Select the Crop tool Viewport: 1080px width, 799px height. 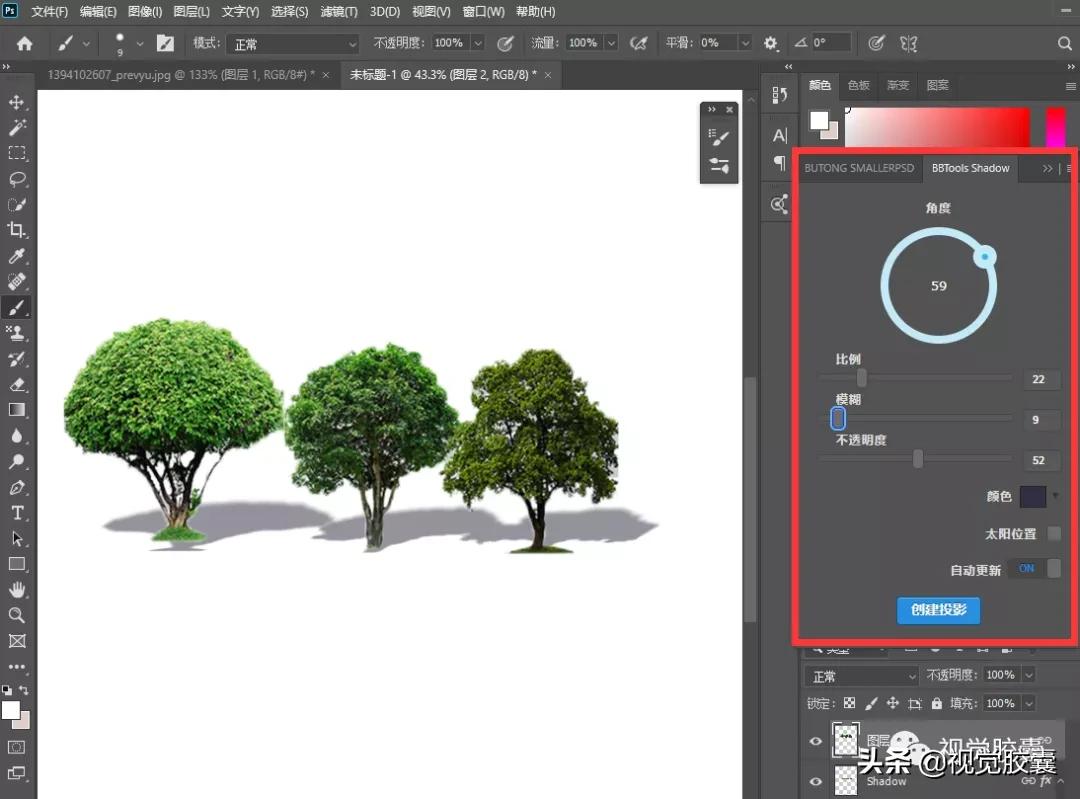[17, 230]
